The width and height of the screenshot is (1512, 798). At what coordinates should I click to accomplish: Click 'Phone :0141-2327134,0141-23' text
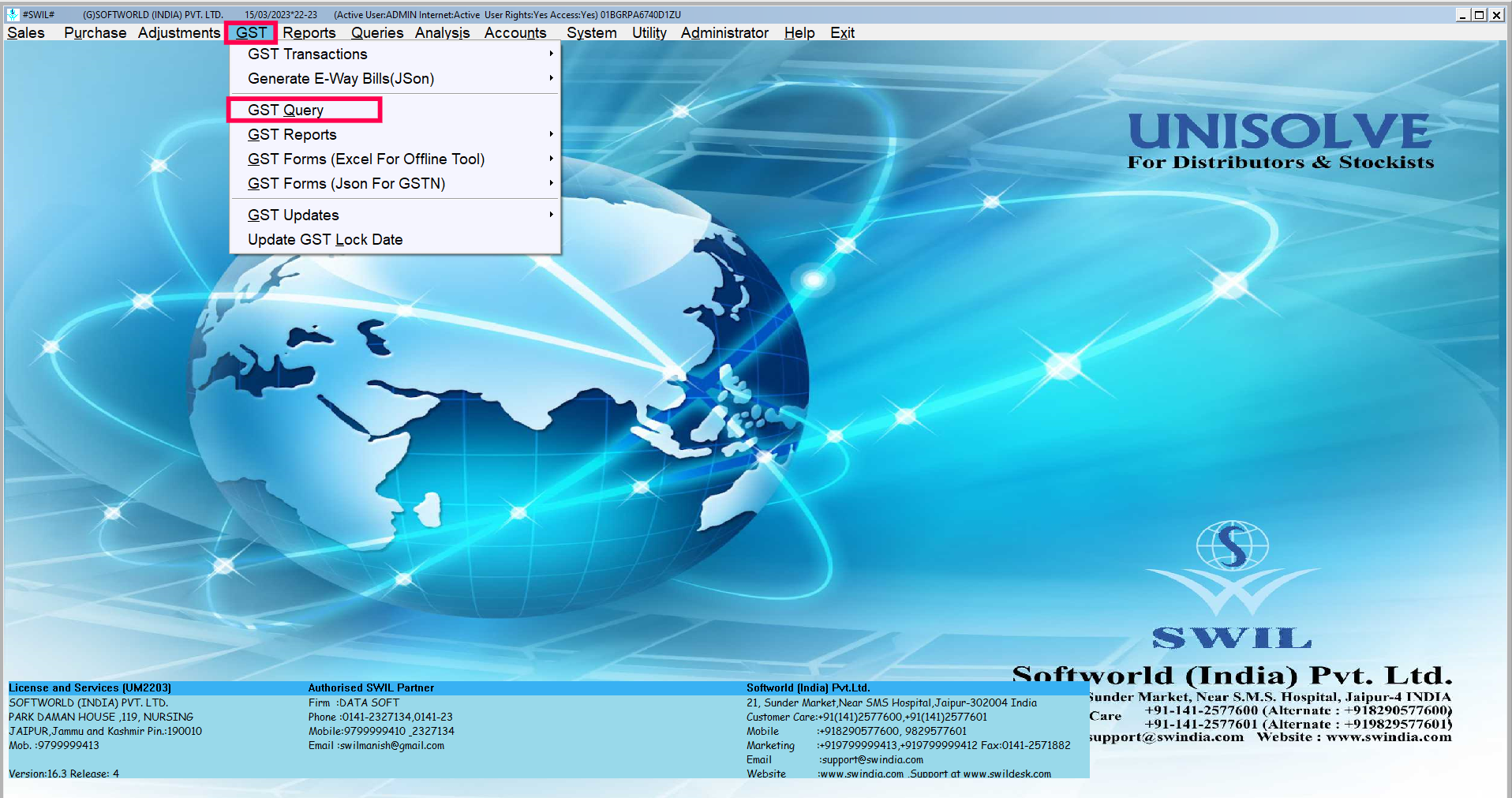point(380,717)
